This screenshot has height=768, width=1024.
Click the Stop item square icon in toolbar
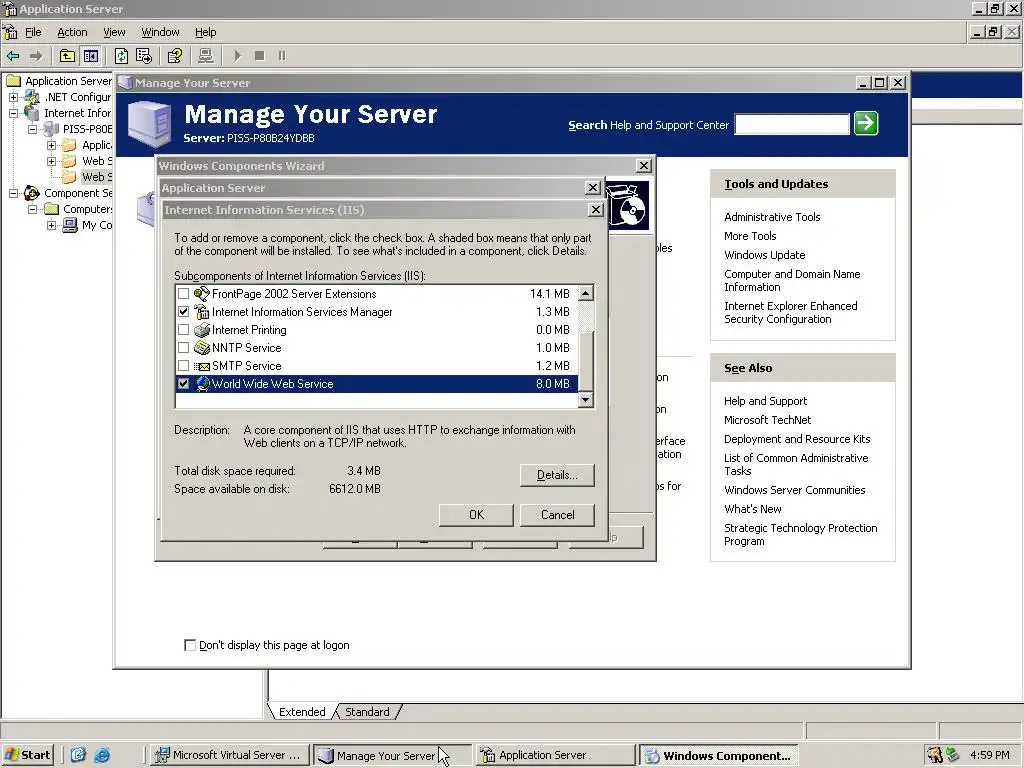(x=259, y=56)
